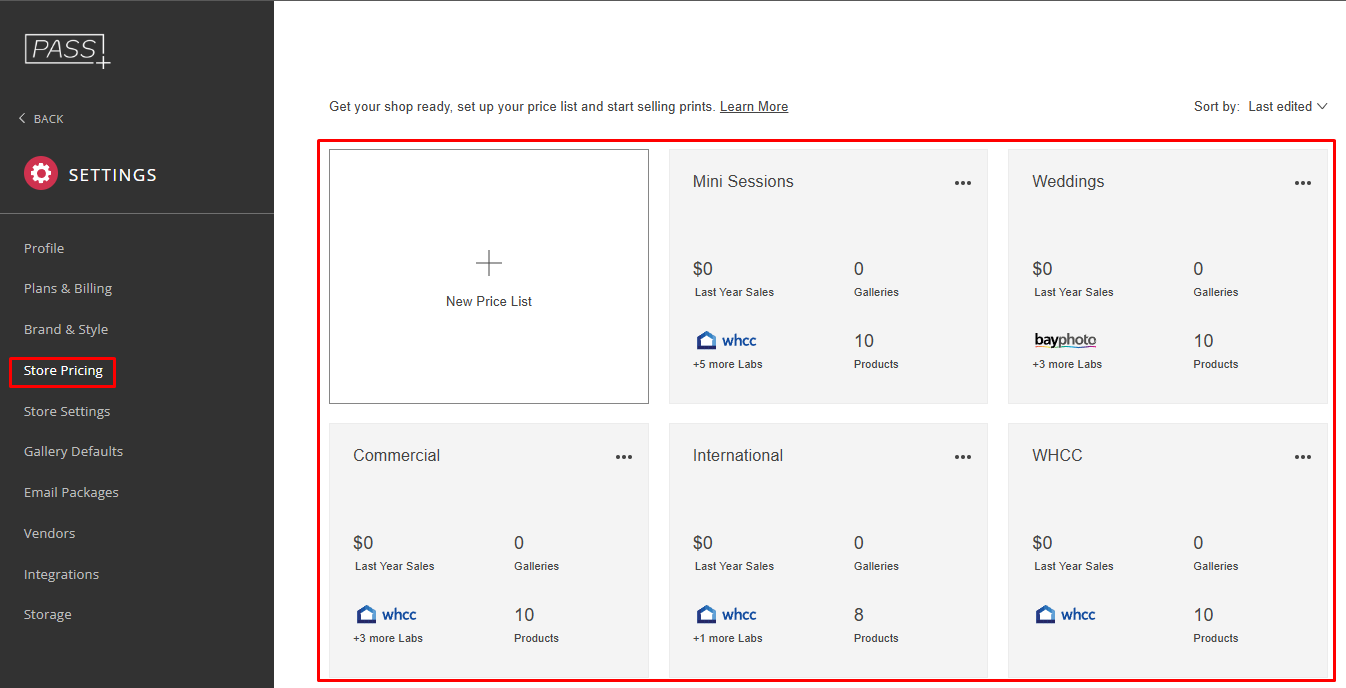This screenshot has width=1346, height=688.
Task: Click the plus icon for New Price List
Action: pos(489,263)
